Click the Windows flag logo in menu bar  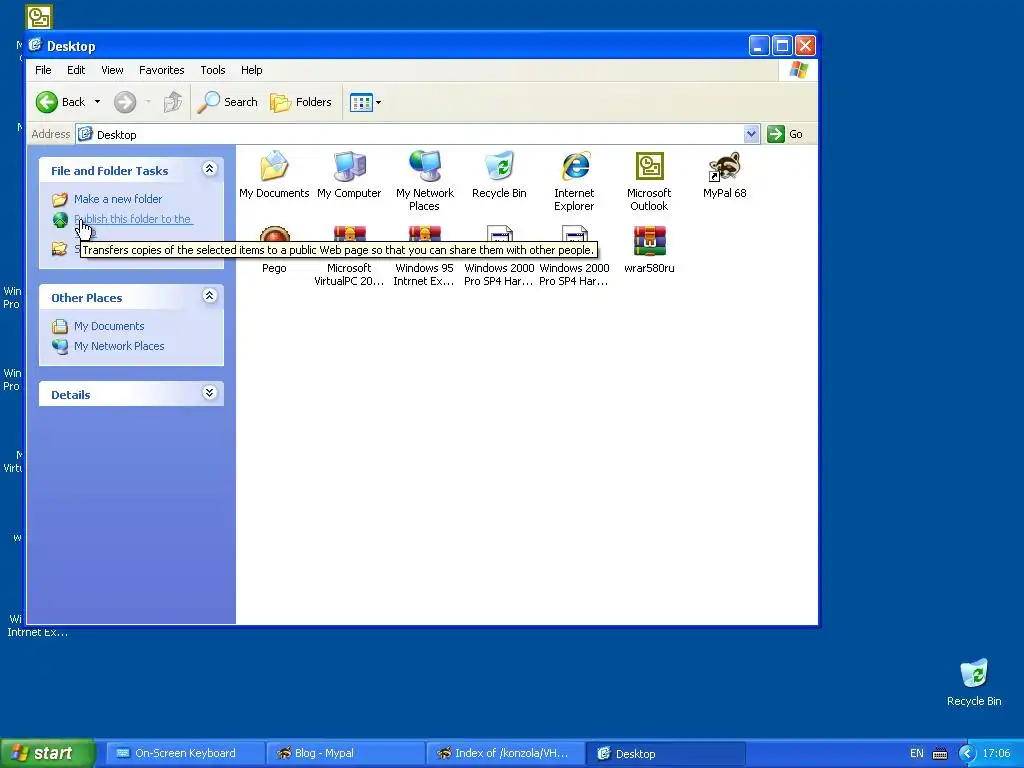[798, 70]
